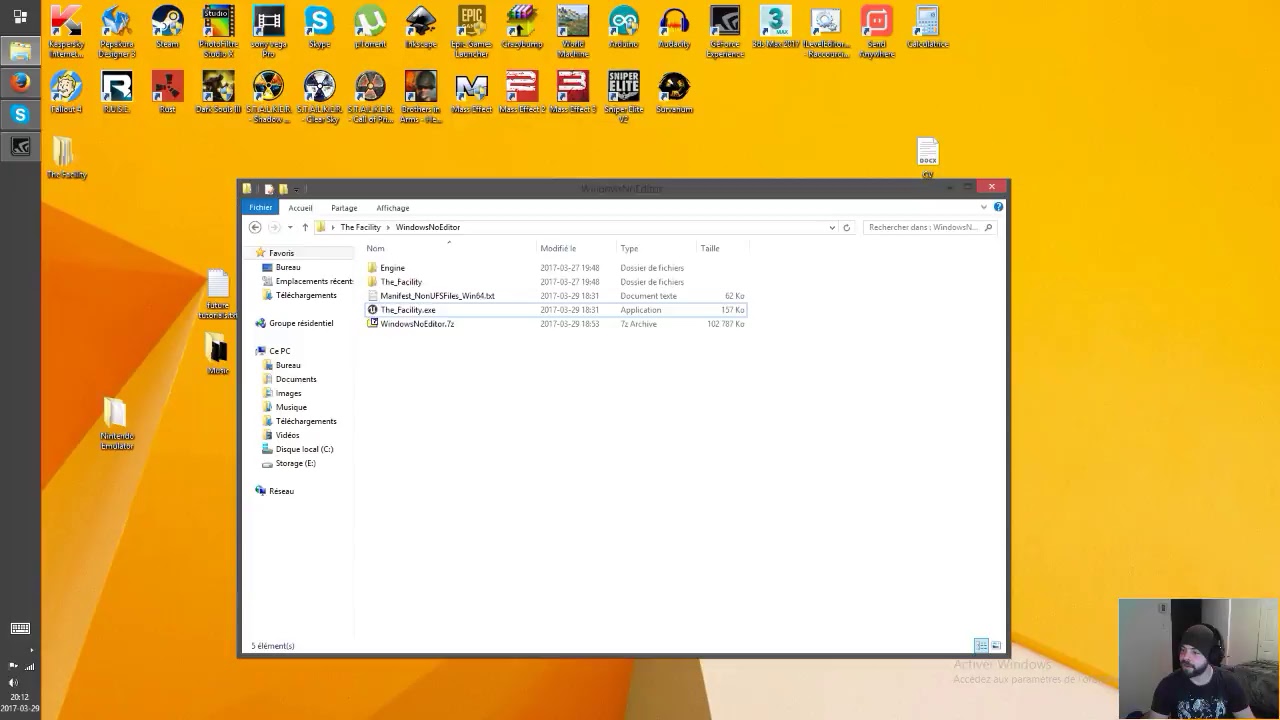Click 157 Ko size of The_Facility.exe
The height and width of the screenshot is (720, 1280).
point(733,310)
